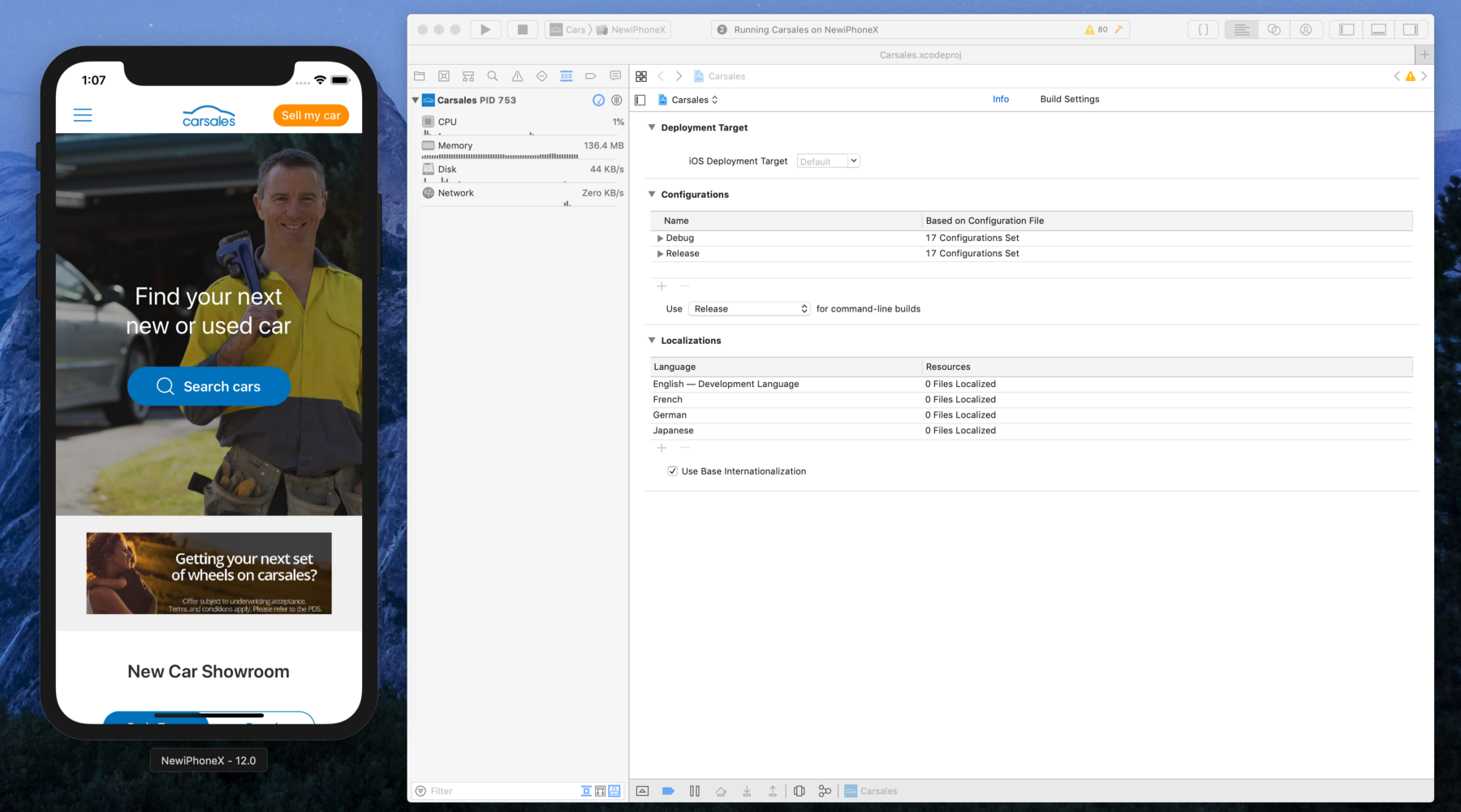Expand the Debug configuration row

(660, 238)
